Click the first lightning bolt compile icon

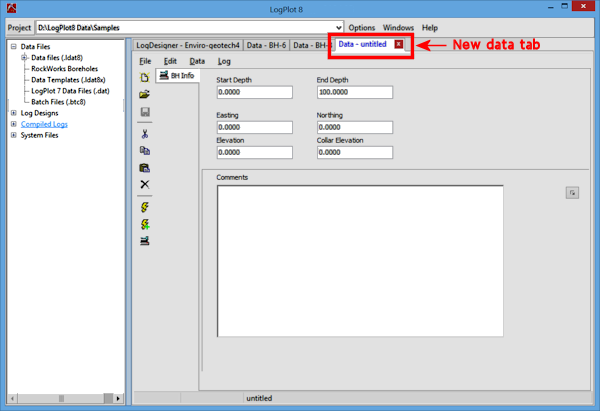point(145,207)
